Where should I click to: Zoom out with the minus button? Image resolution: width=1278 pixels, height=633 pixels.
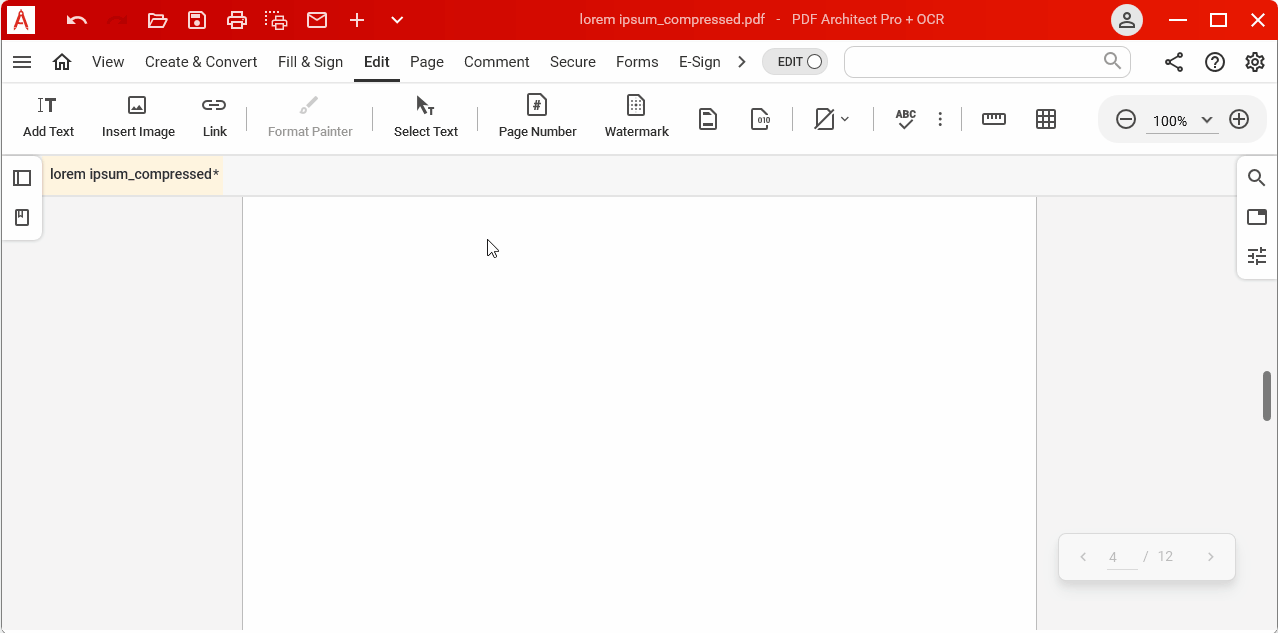[1126, 120]
